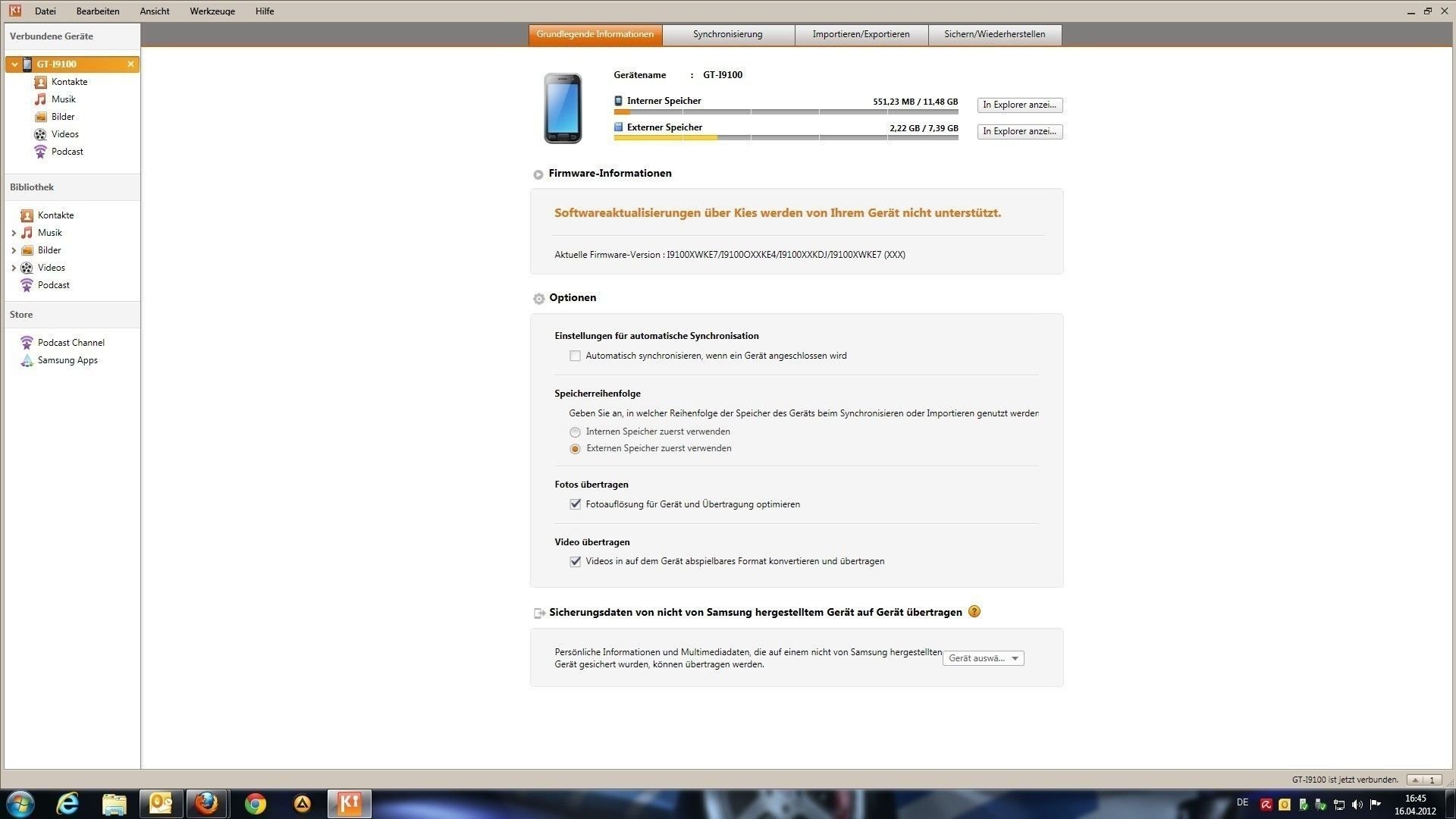Click the Musik note icon in Bibliothek

point(27,233)
